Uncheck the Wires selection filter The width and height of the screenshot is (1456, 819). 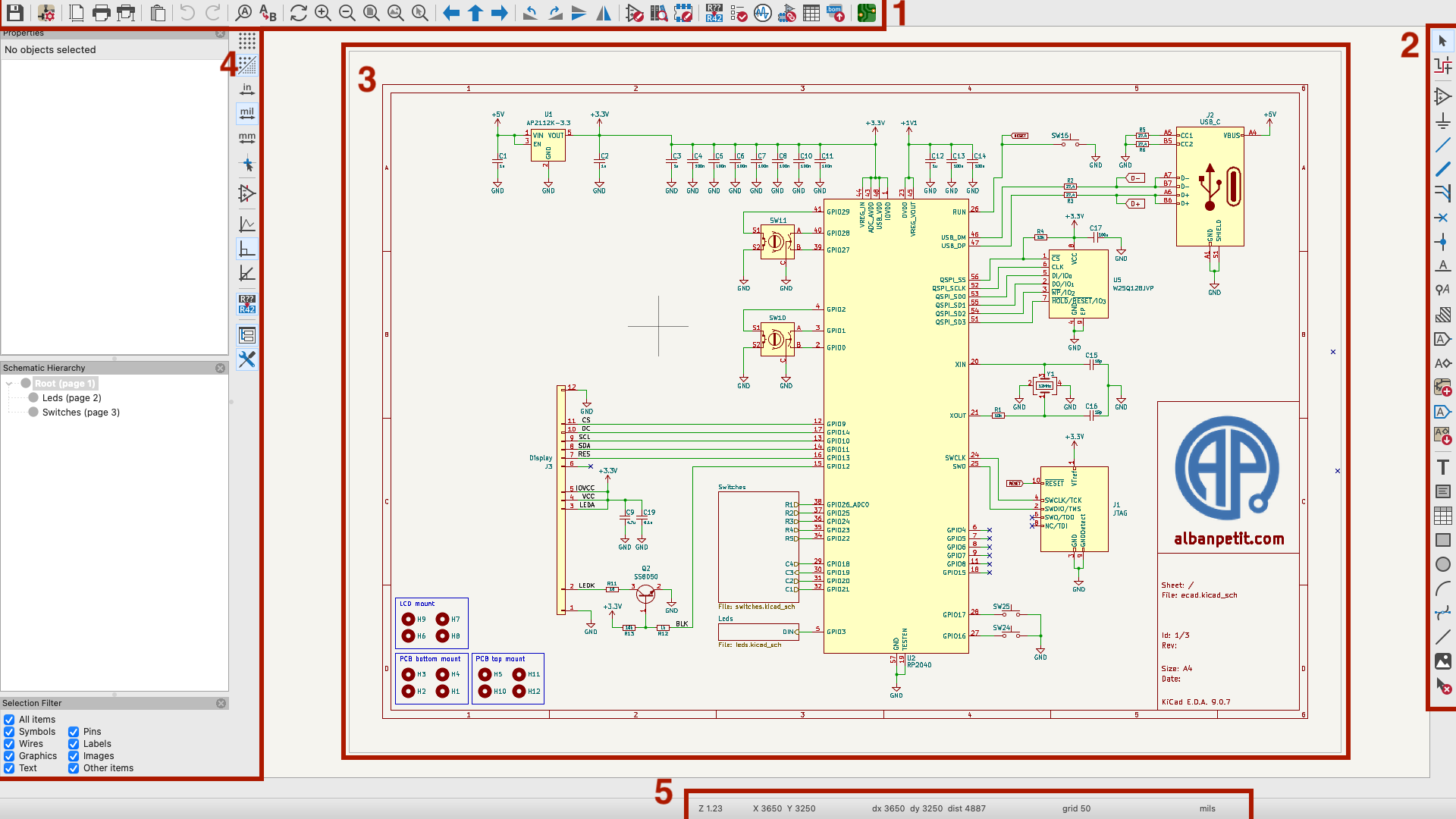9,744
